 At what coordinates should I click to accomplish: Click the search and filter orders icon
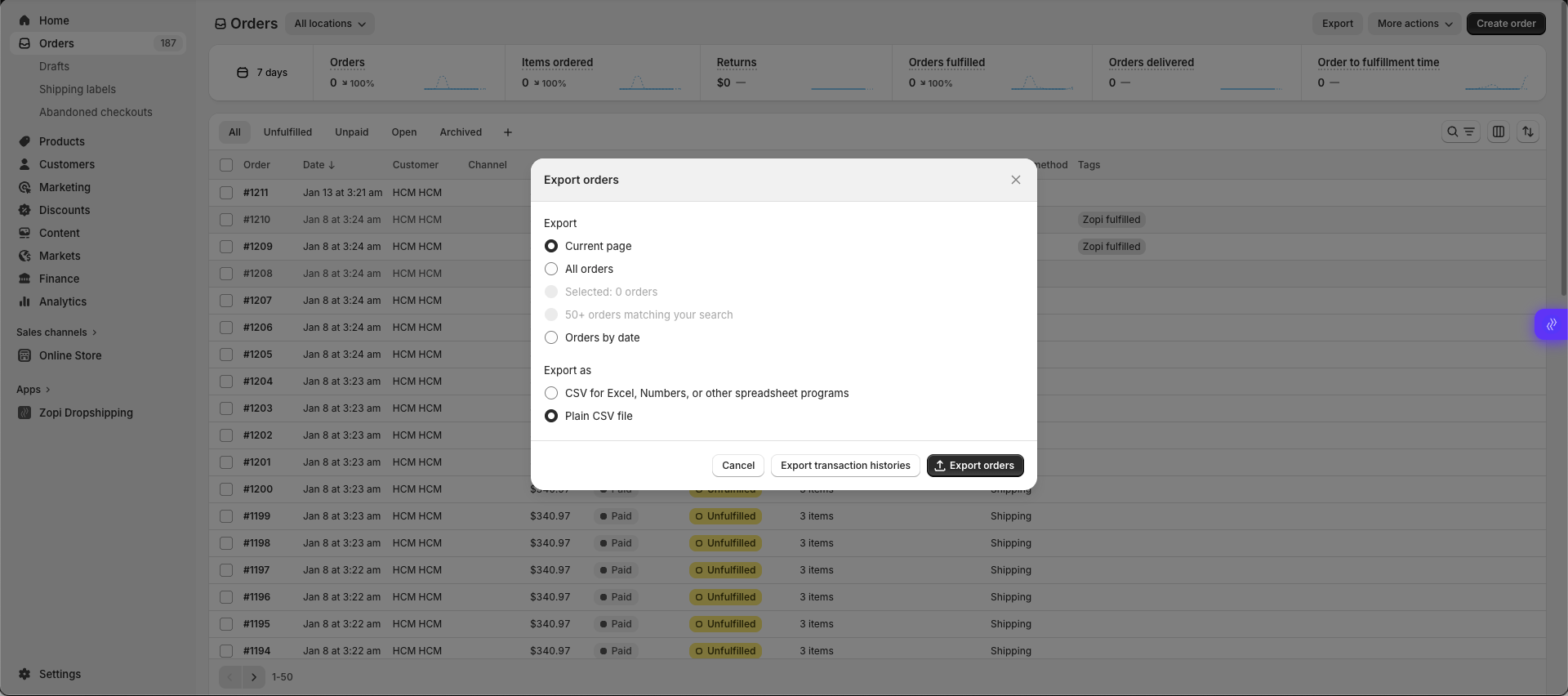pos(1459,132)
